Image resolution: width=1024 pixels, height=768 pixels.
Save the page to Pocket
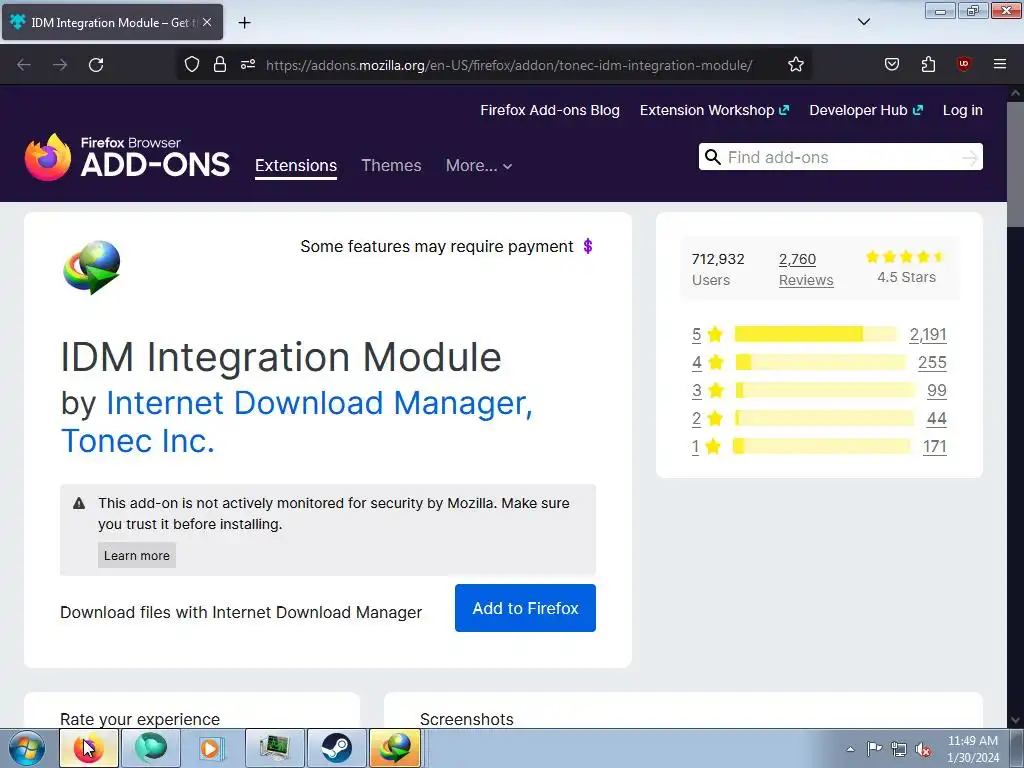[x=891, y=64]
